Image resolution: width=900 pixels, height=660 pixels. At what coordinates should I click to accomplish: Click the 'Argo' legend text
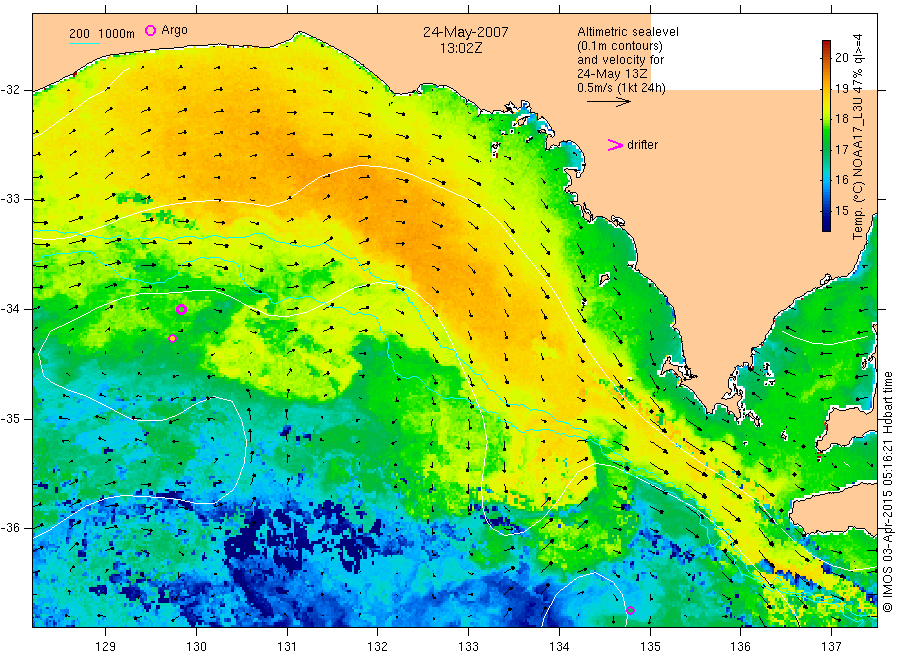(x=174, y=30)
